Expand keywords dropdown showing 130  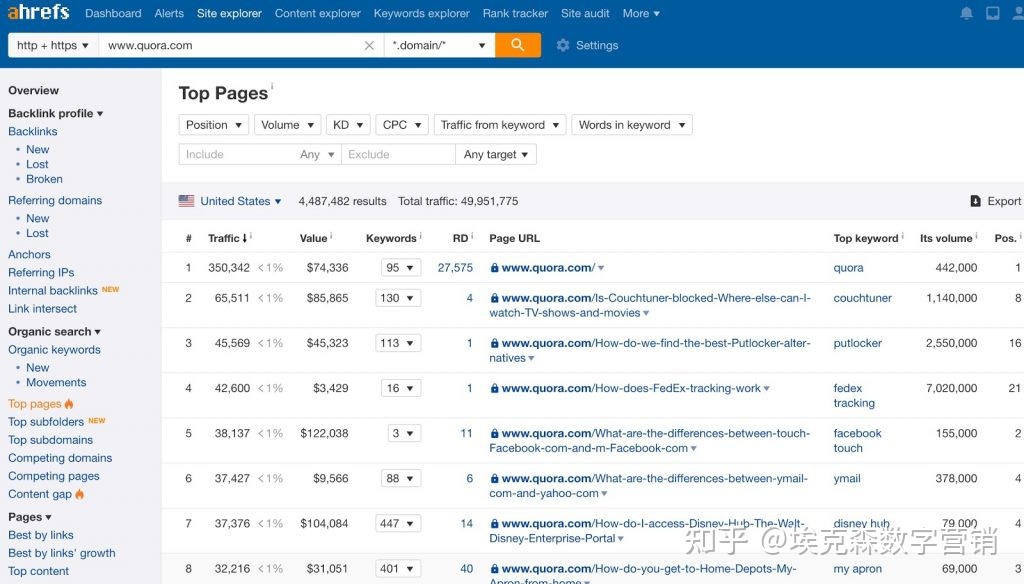coord(398,298)
